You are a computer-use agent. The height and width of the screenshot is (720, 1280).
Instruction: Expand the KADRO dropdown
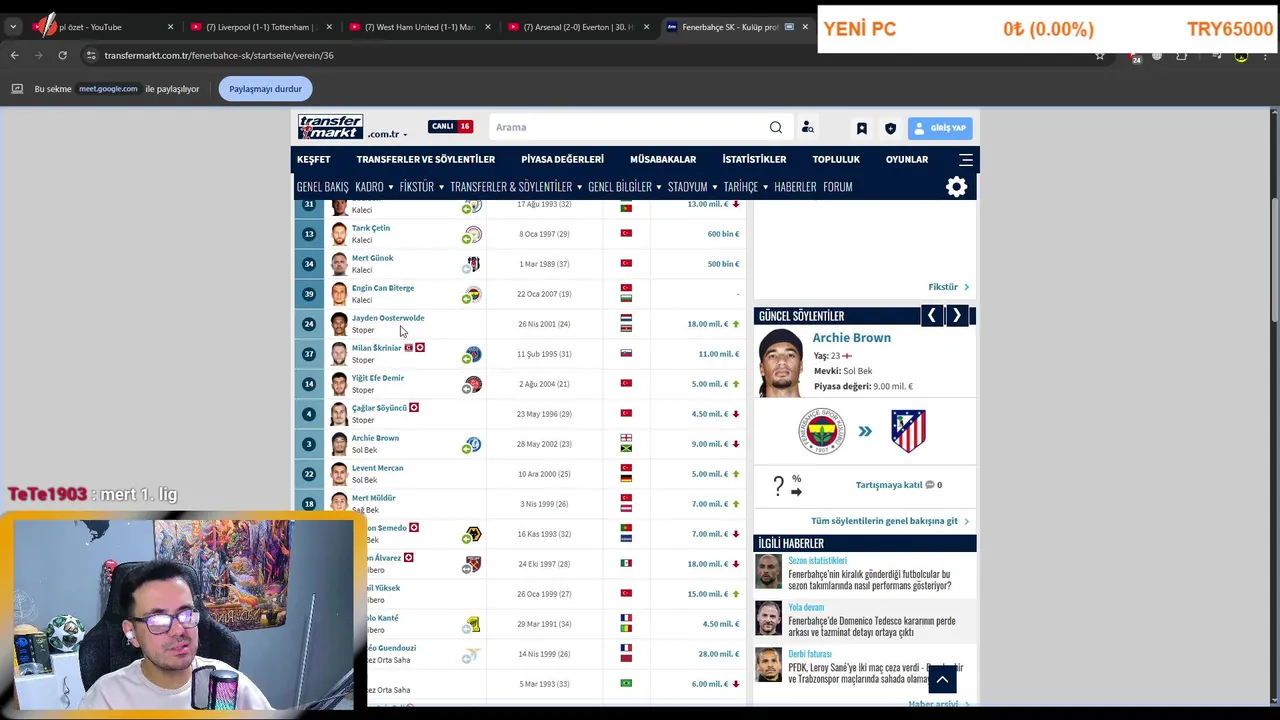373,187
